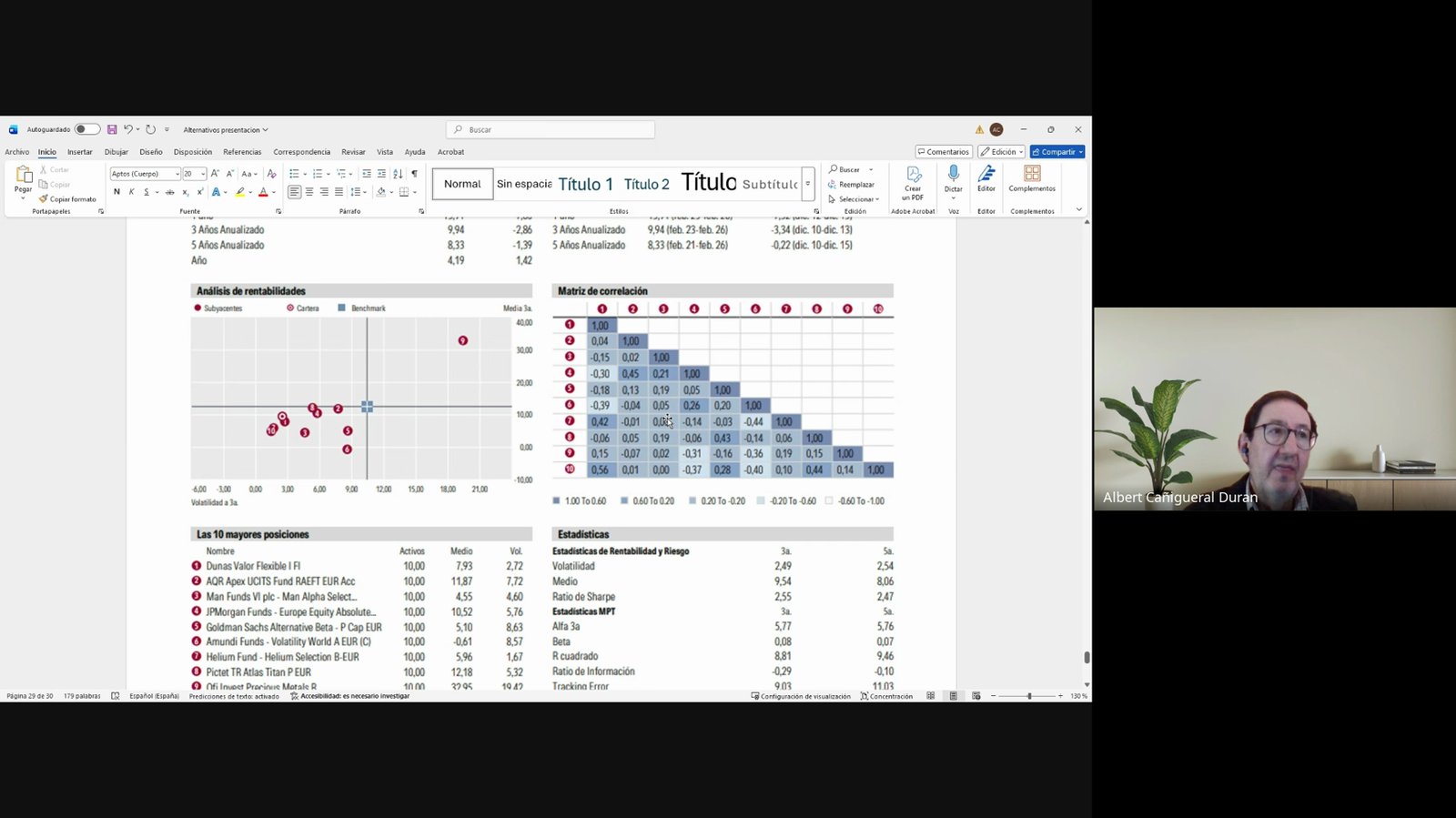Apply strikethrough formatting
This screenshot has width=1456, height=818.
click(170, 192)
